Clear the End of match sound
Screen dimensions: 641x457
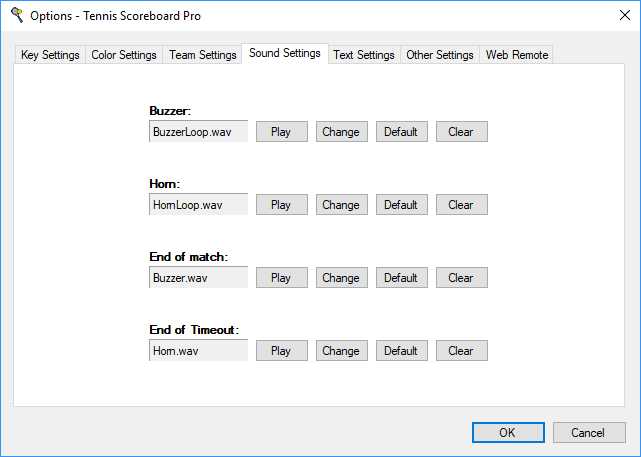pyautogui.click(x=461, y=278)
